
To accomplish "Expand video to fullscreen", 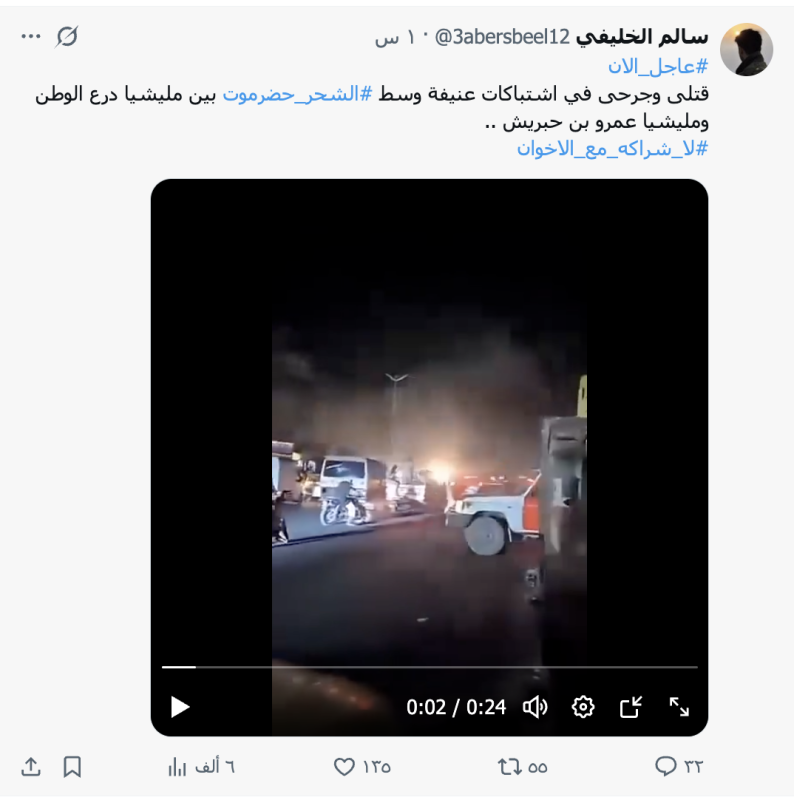I will coord(679,707).
